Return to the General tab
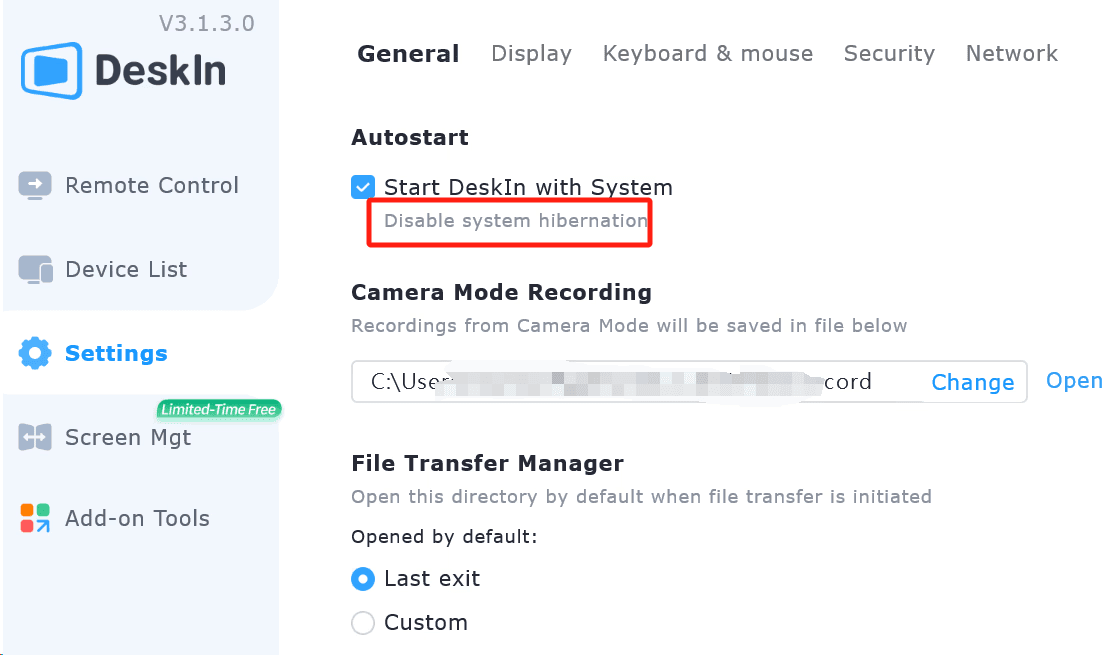Viewport: 1114px width, 655px height. coord(408,53)
